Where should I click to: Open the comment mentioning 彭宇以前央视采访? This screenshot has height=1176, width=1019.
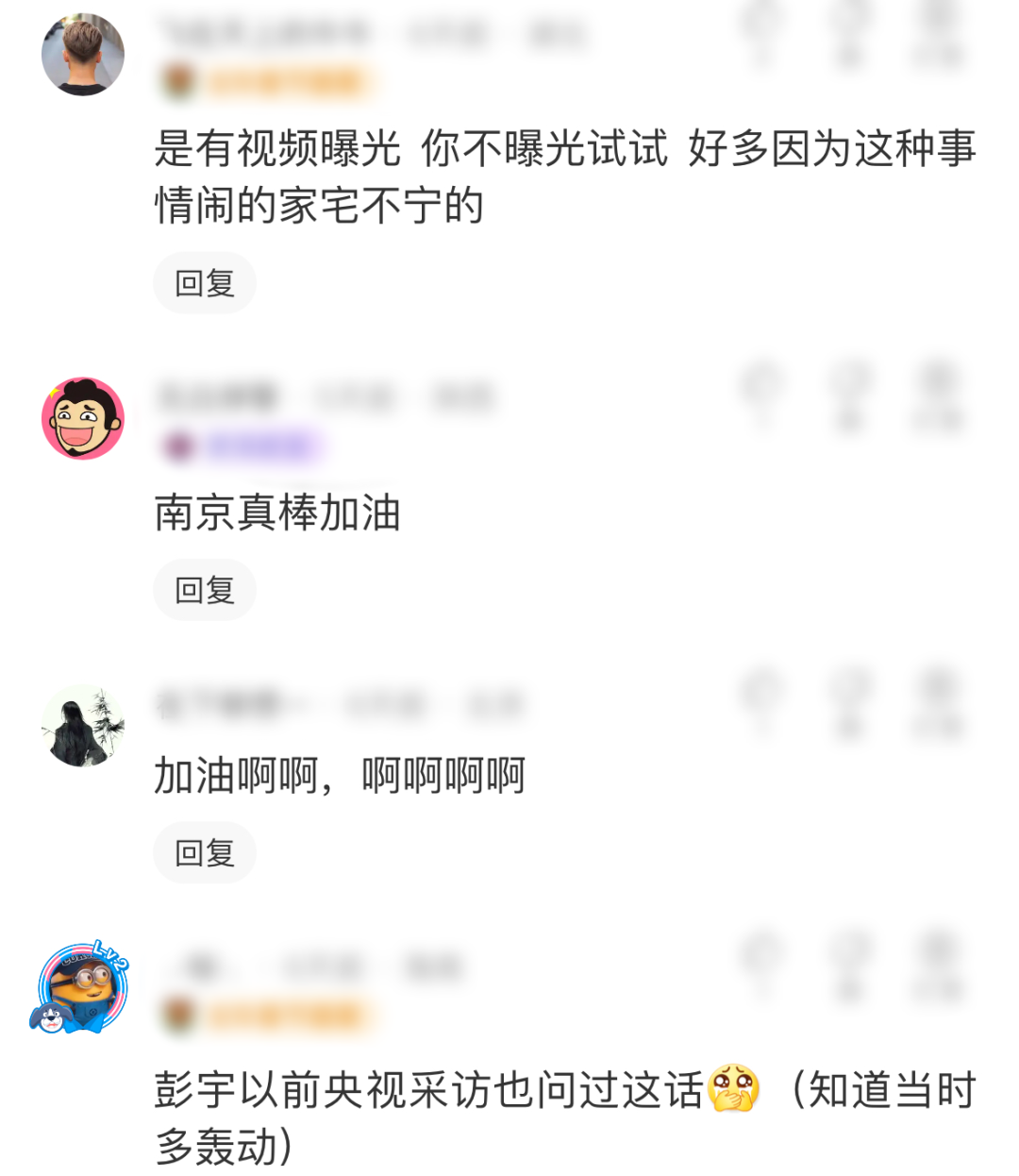[x=564, y=1118]
